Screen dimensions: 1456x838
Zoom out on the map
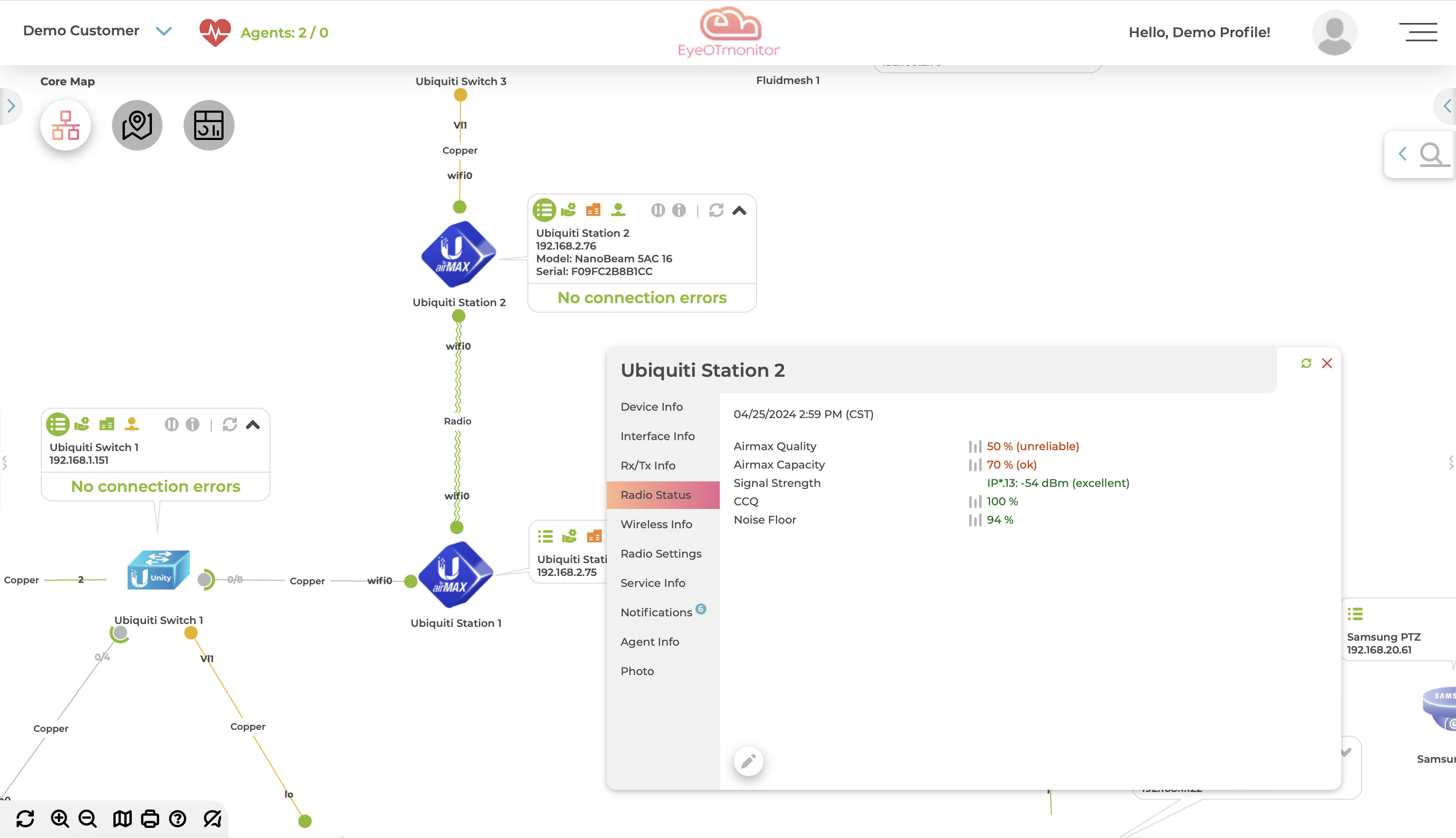(88, 818)
